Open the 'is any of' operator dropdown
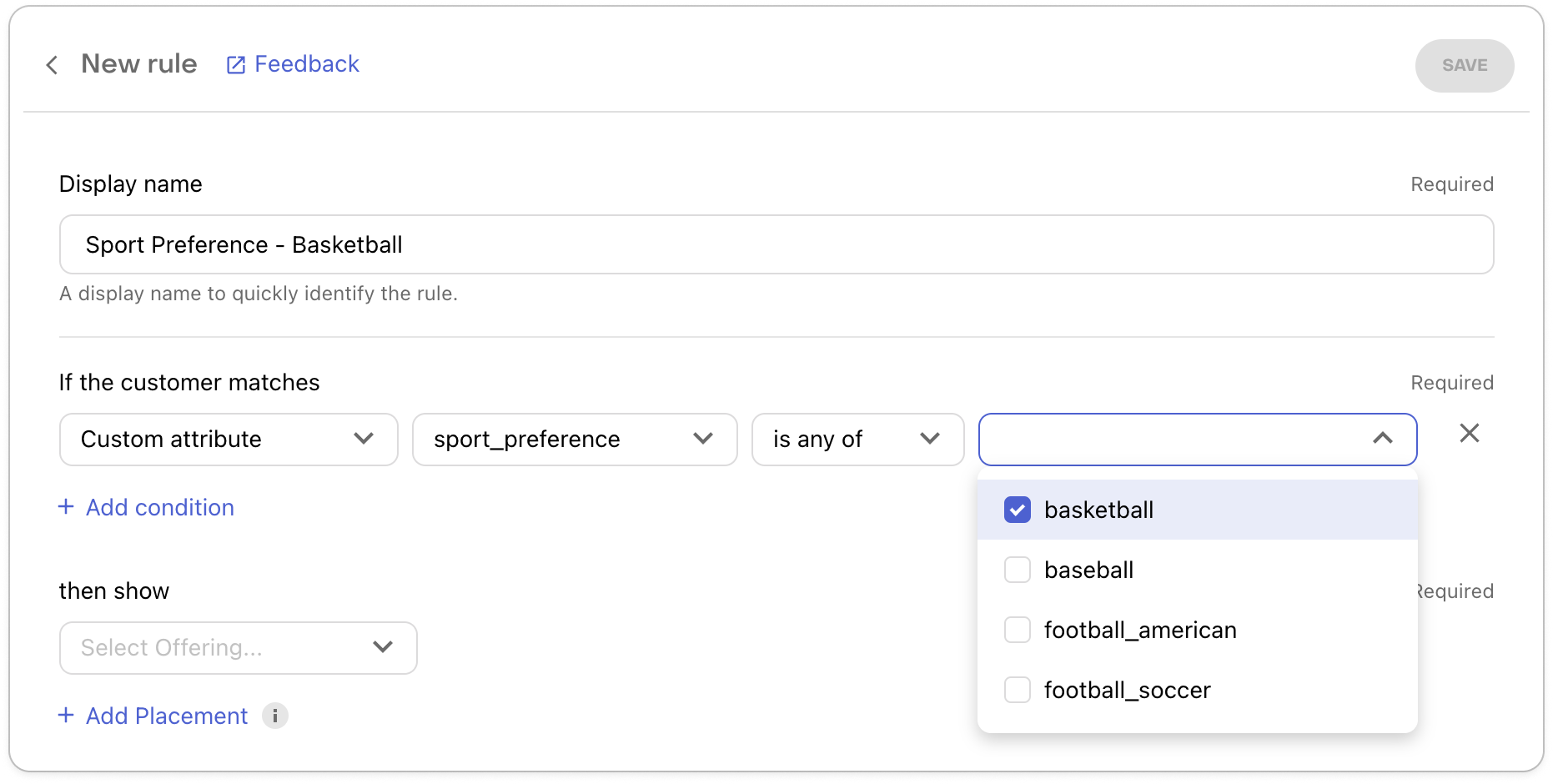 [857, 440]
